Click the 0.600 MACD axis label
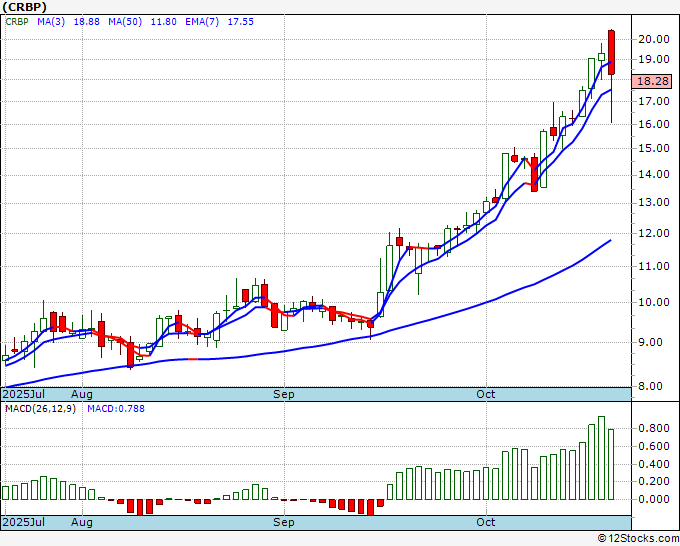The width and height of the screenshot is (680, 546). coord(654,446)
